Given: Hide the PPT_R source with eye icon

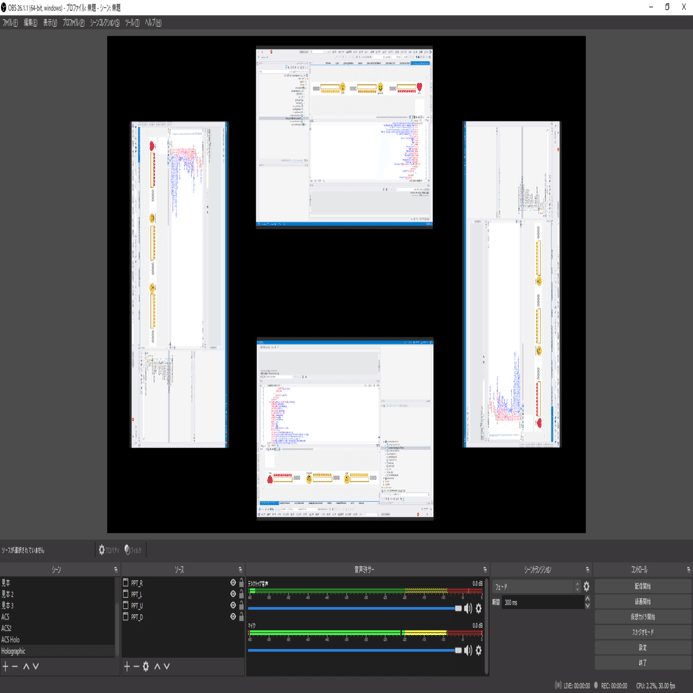Looking at the screenshot, I should [233, 583].
